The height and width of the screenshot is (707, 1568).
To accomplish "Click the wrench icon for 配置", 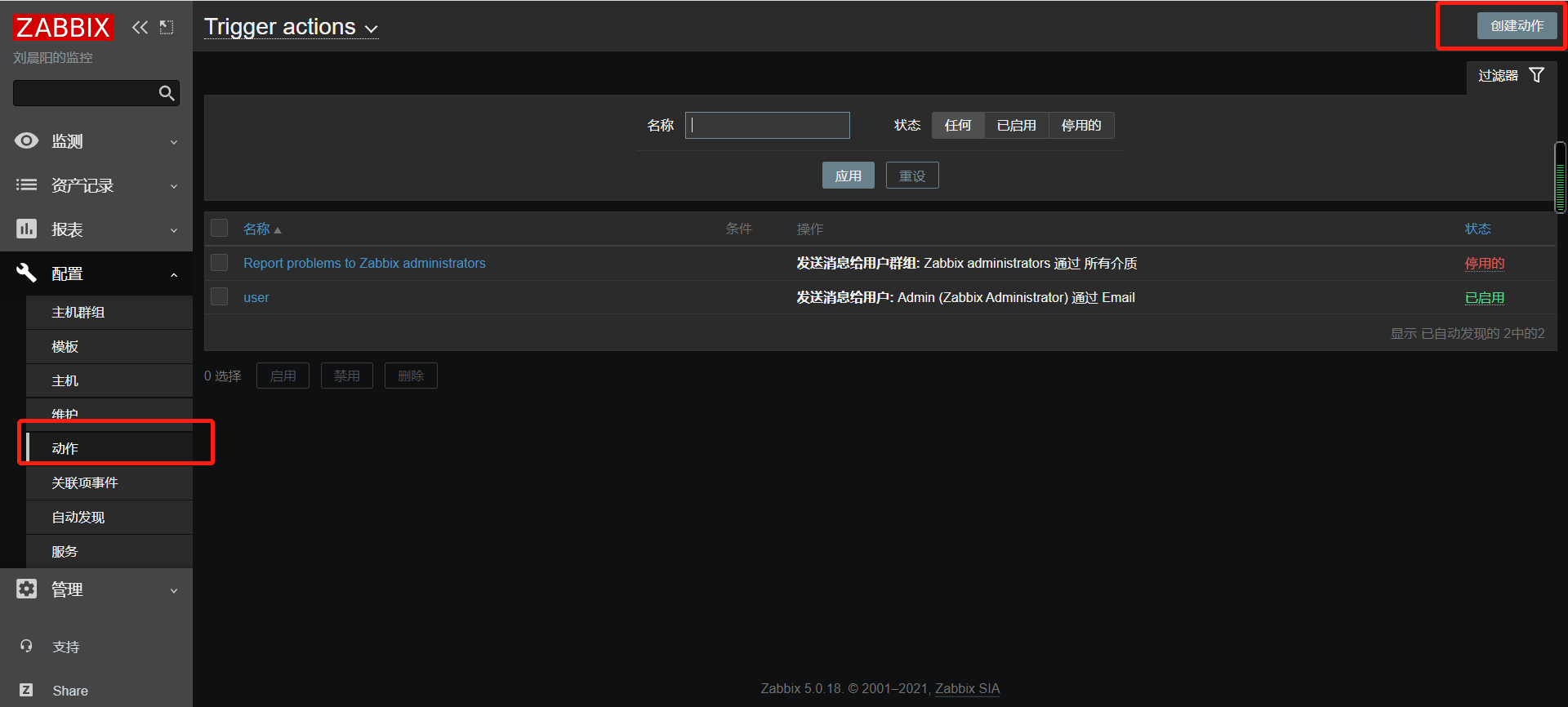I will (26, 273).
